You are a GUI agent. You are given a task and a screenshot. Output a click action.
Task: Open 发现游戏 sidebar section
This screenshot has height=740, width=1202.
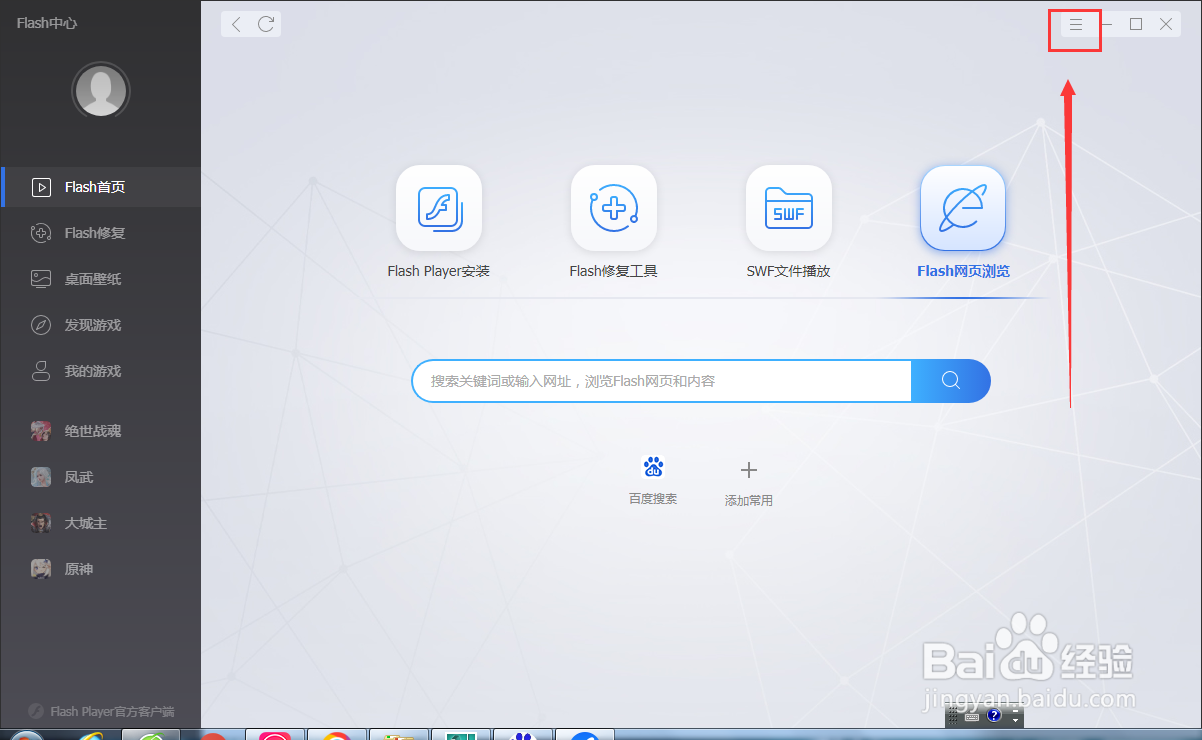coord(101,325)
